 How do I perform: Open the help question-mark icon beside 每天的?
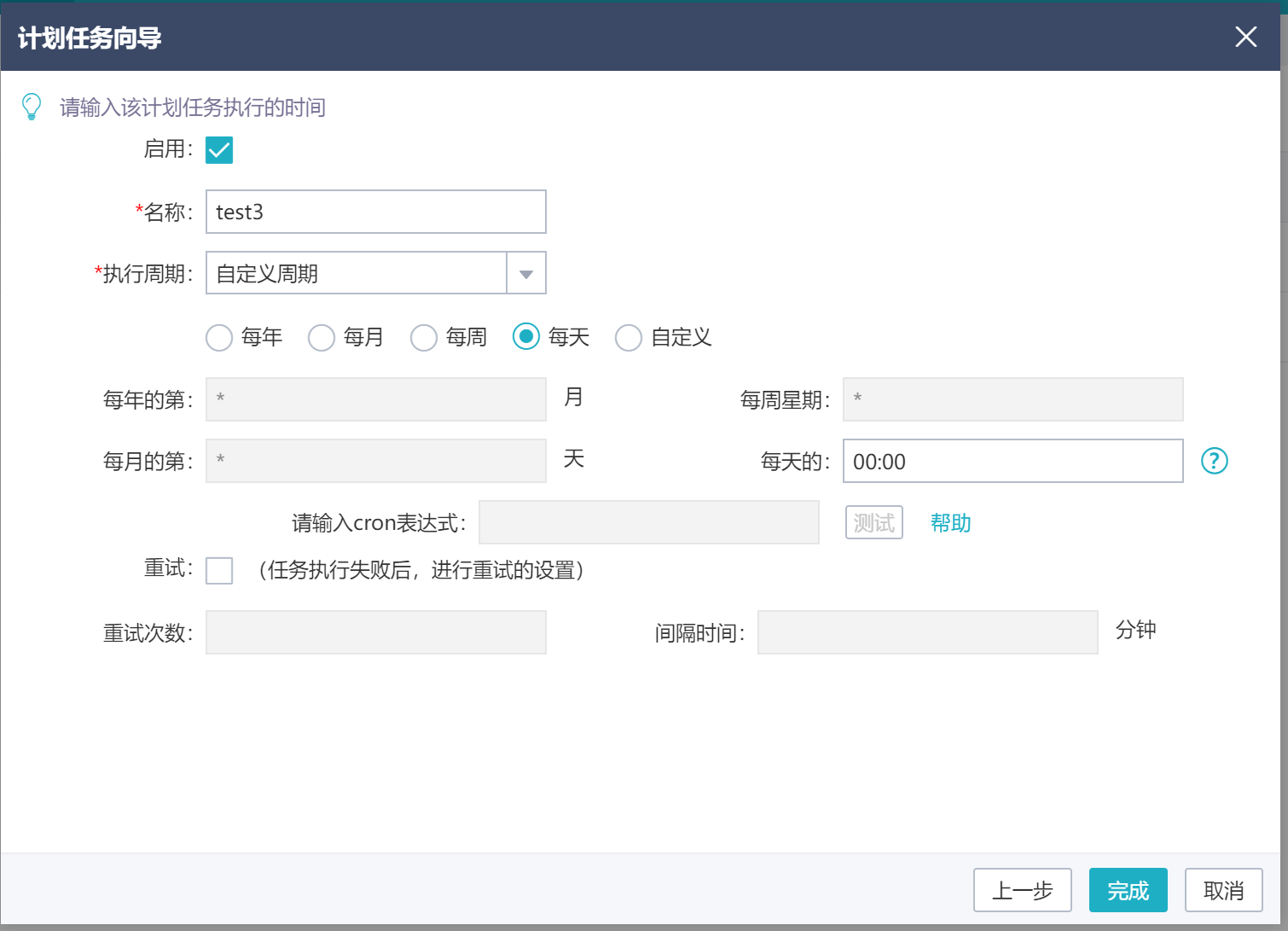point(1214,461)
